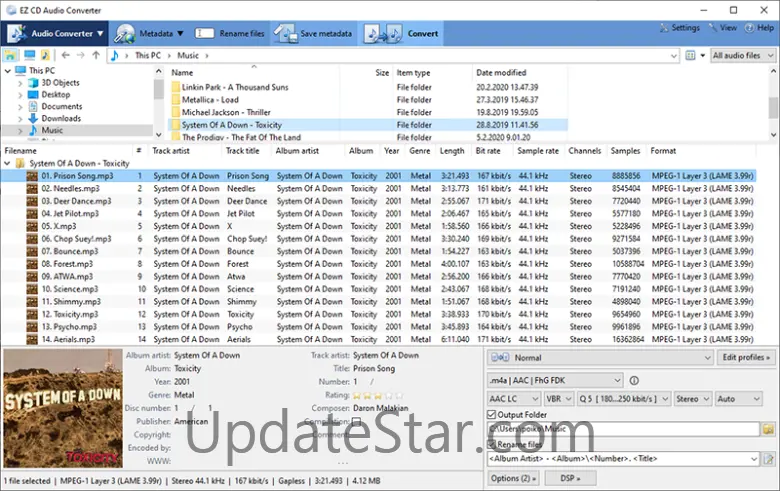780x491 pixels.
Task: Select Desktop in the folder tree
Action: 56,95
